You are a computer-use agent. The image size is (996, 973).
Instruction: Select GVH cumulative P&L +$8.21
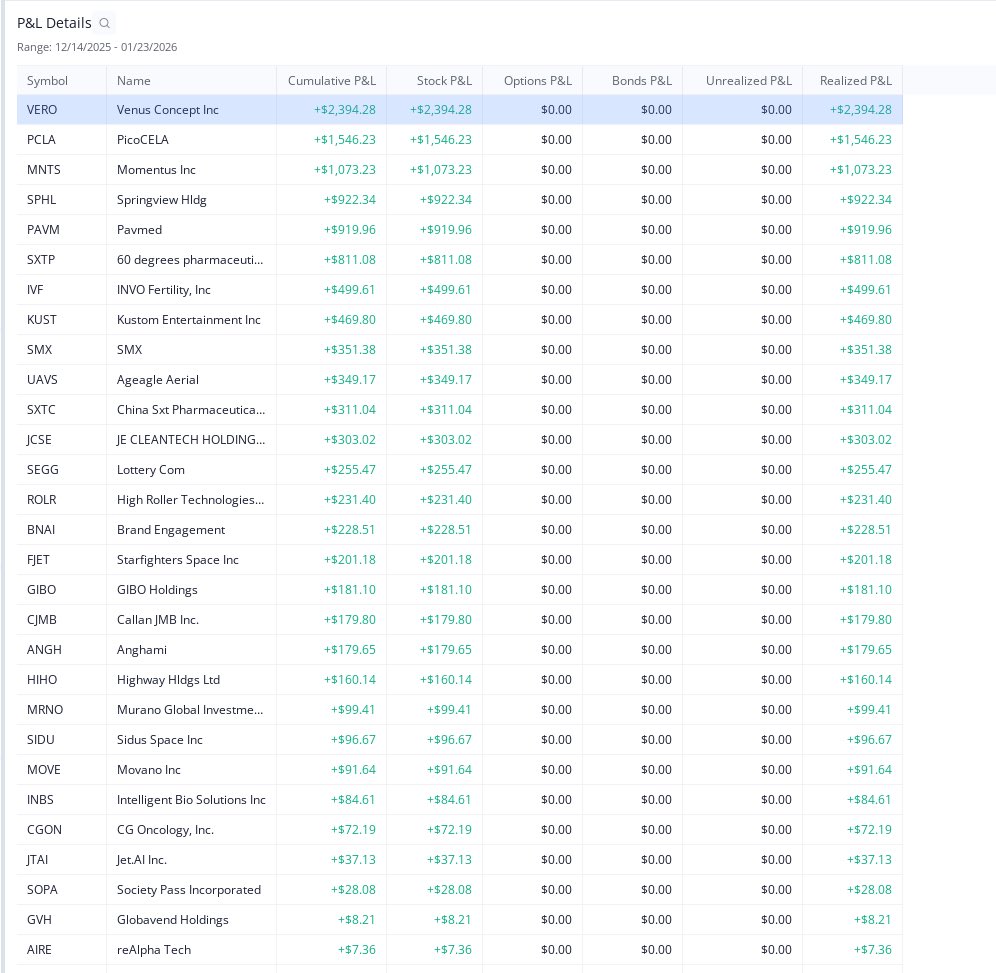pos(356,920)
